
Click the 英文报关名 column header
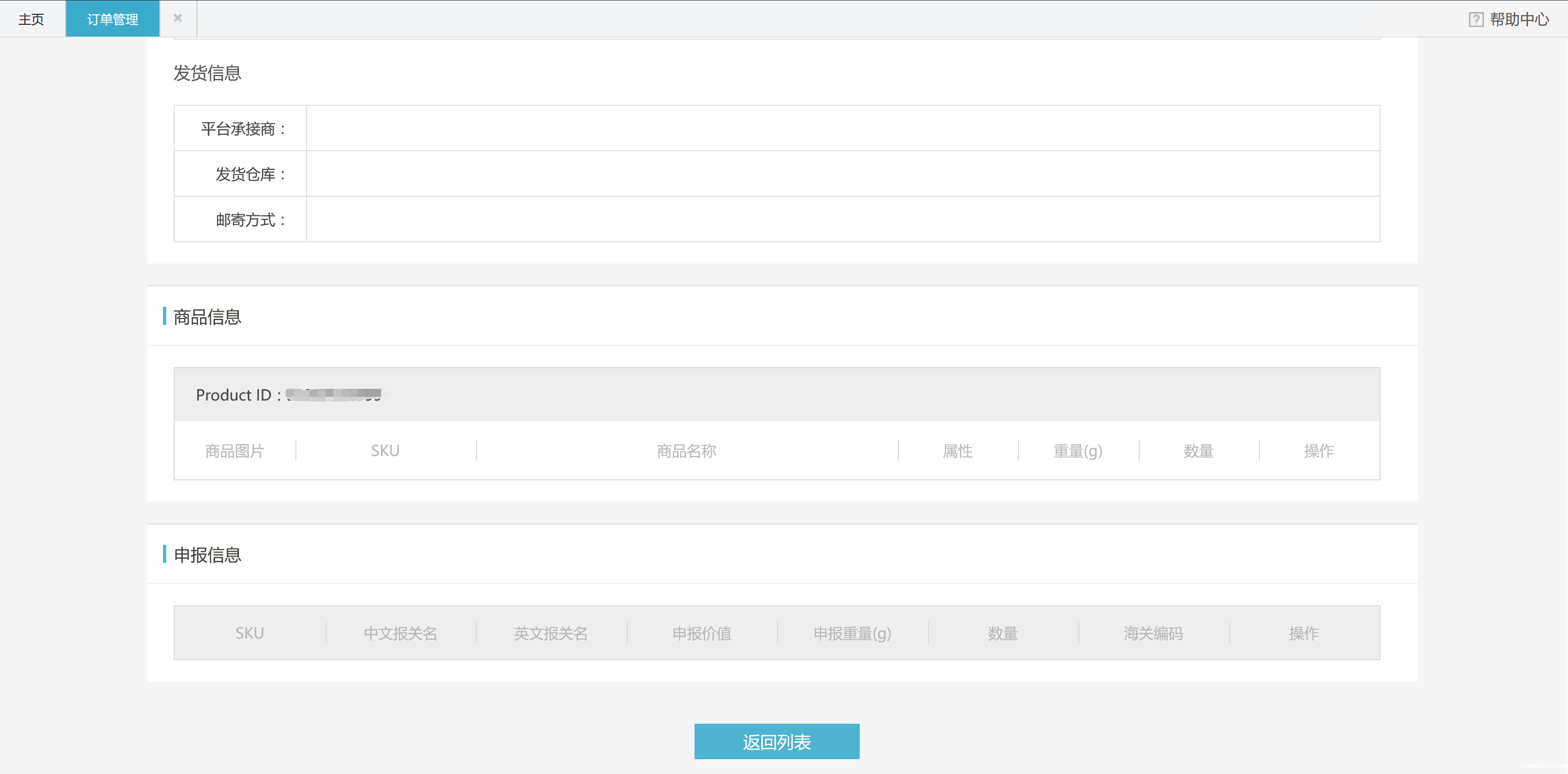click(x=551, y=633)
